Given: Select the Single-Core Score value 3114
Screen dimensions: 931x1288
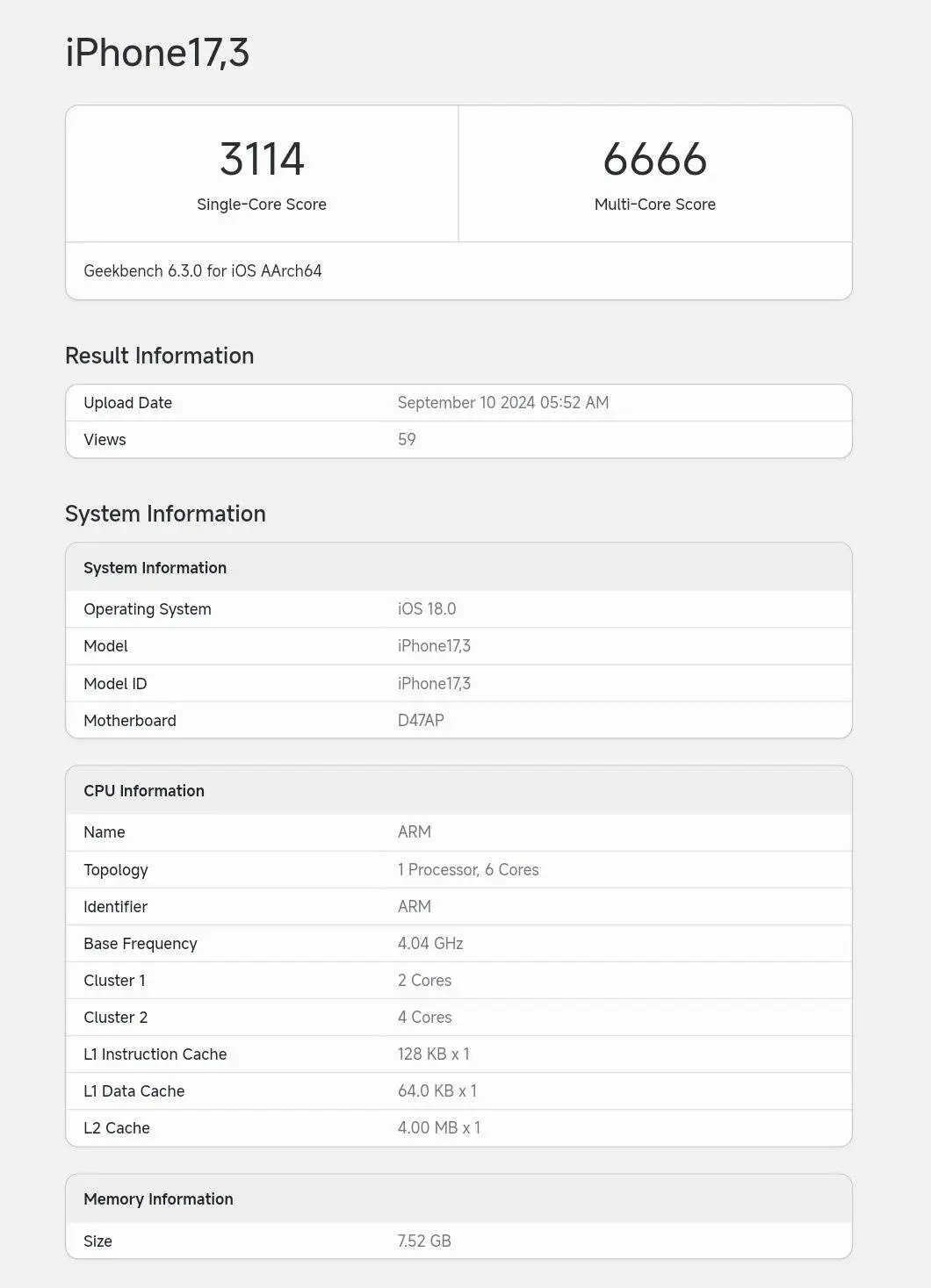Looking at the screenshot, I should coord(261,159).
